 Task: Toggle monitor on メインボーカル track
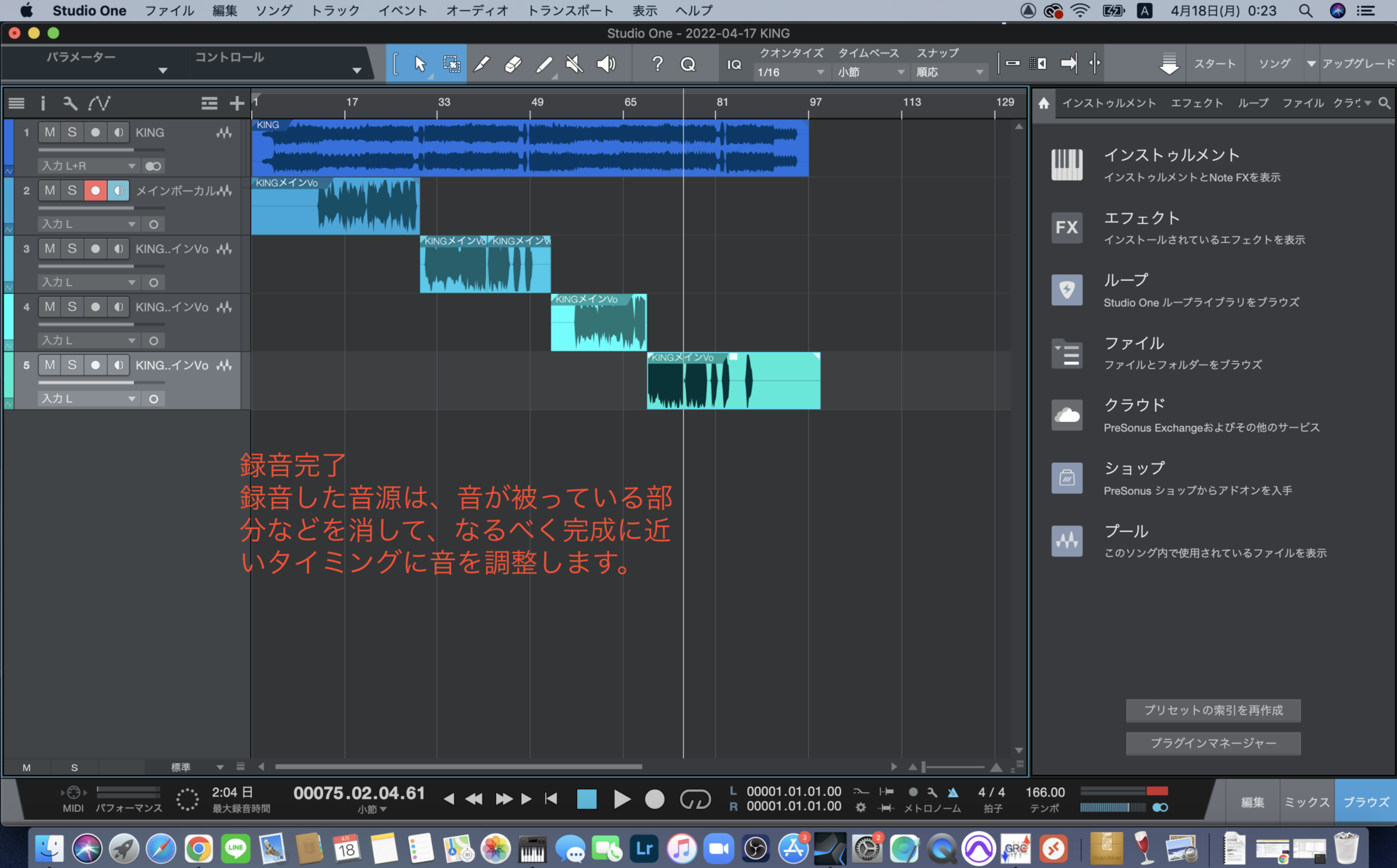point(118,190)
